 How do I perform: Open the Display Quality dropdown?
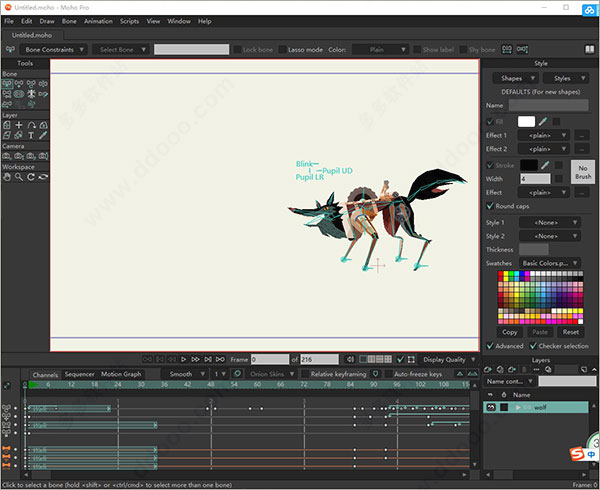(449, 359)
